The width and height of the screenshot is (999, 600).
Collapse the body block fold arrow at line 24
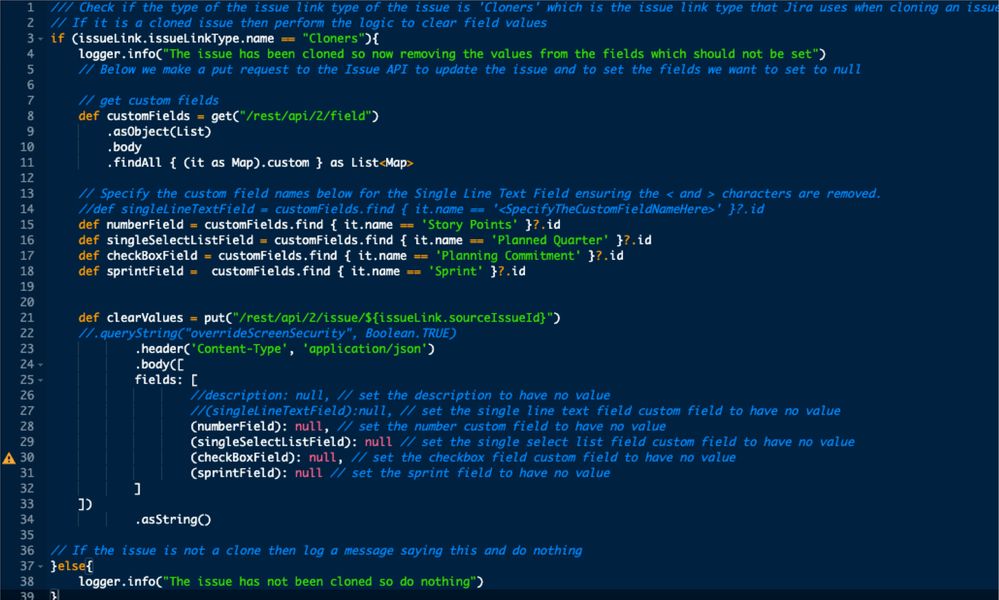(x=41, y=365)
